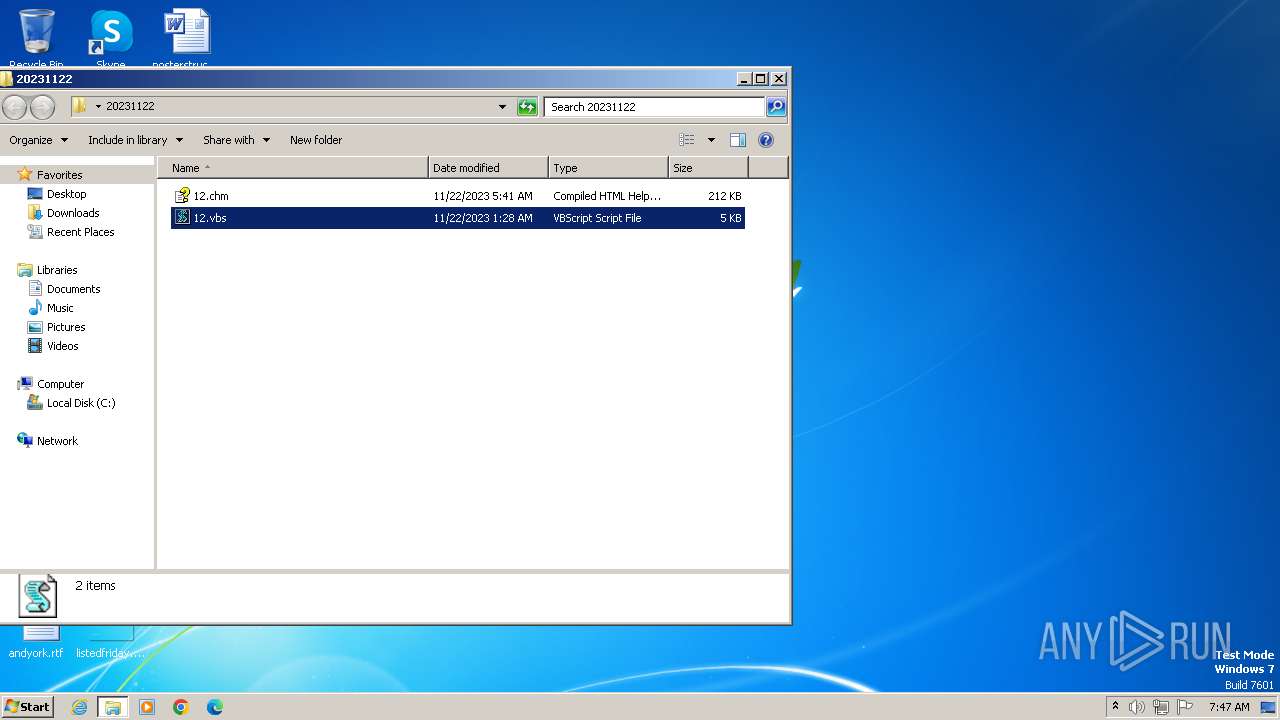Open the Music library
This screenshot has height=720, width=1280.
click(x=60, y=308)
